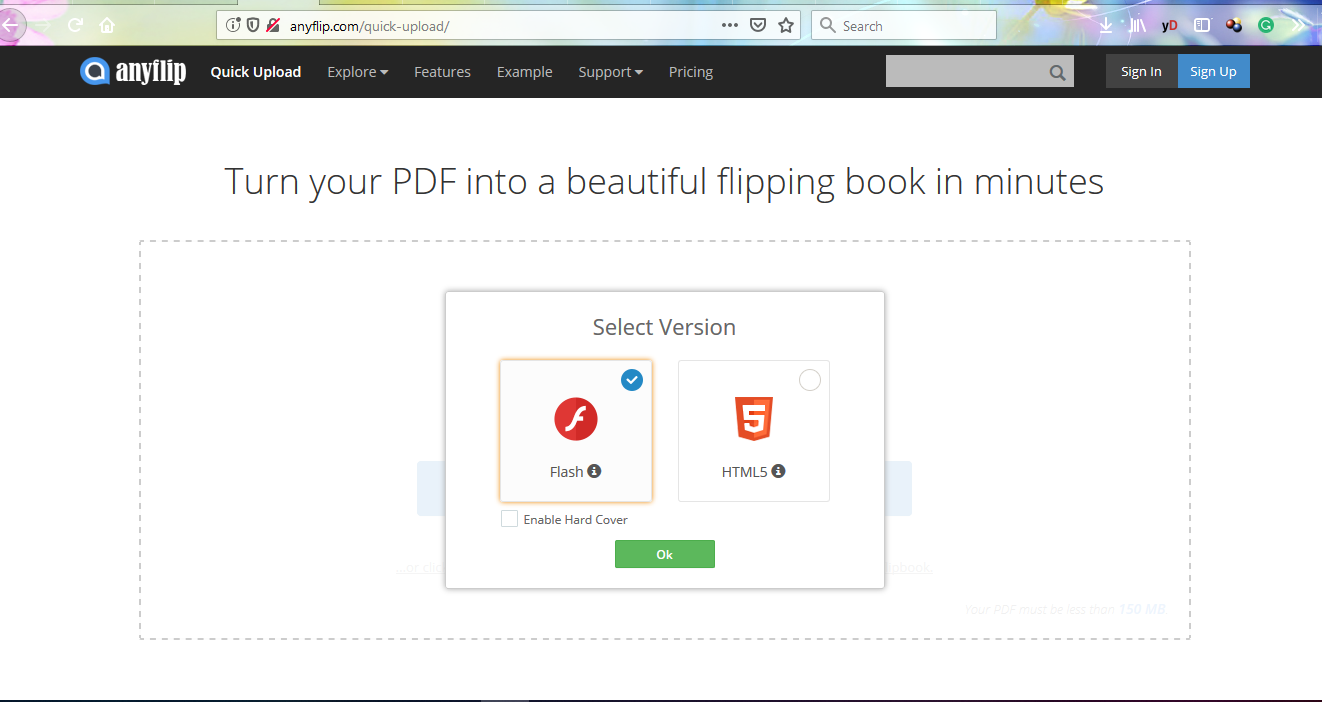The width and height of the screenshot is (1322, 702).
Task: Click the Flash info icon
Action: point(594,471)
